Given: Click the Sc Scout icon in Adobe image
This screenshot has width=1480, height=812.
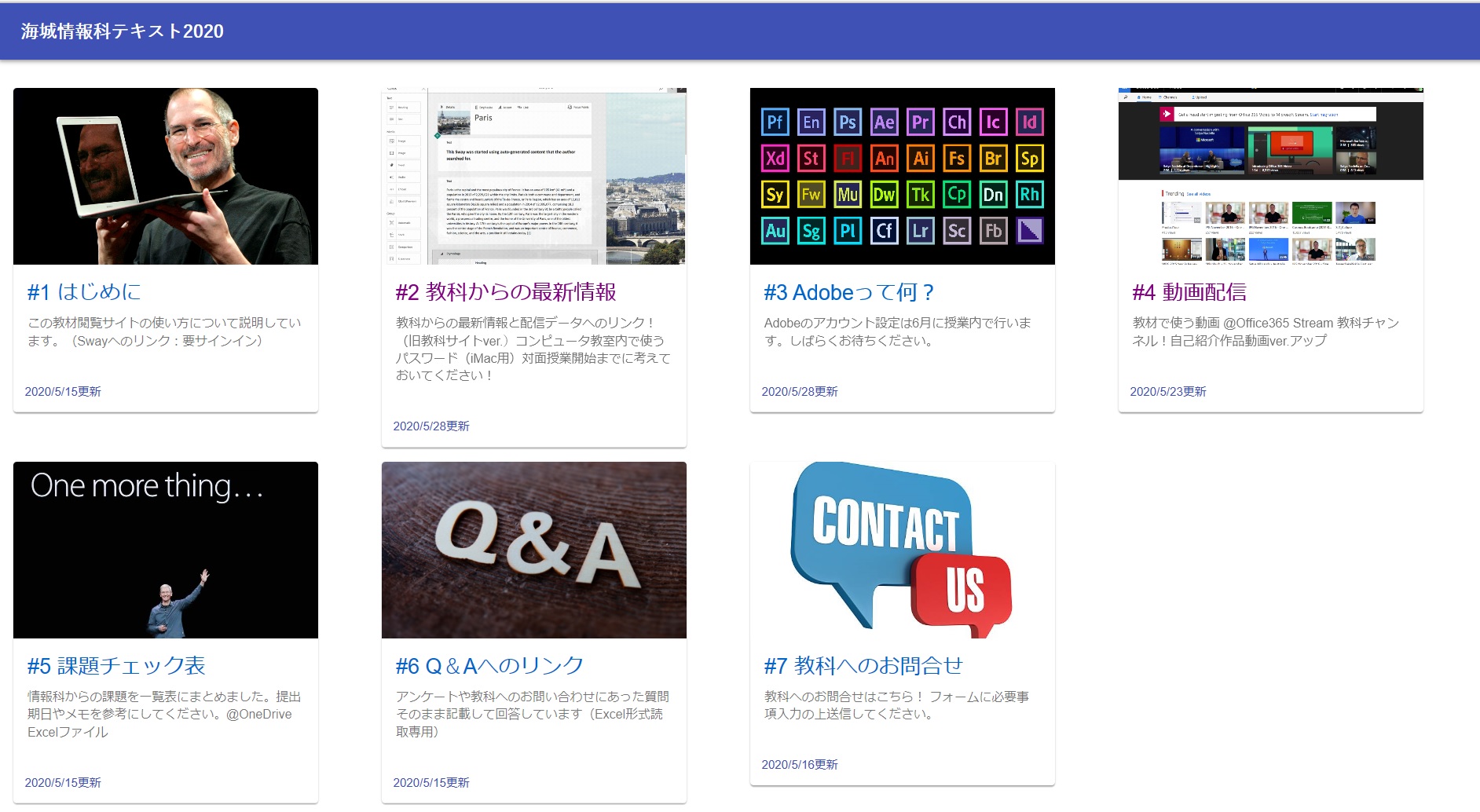Looking at the screenshot, I should (x=957, y=231).
